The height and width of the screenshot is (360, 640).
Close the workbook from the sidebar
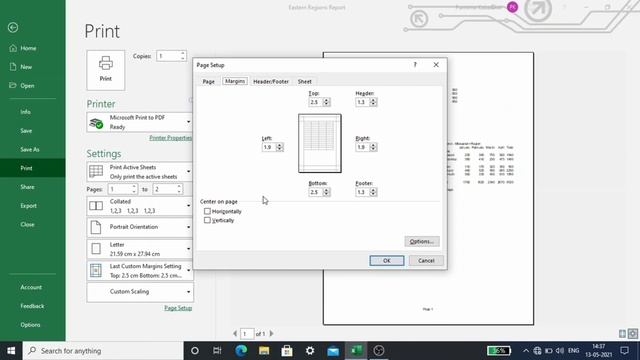[27, 224]
